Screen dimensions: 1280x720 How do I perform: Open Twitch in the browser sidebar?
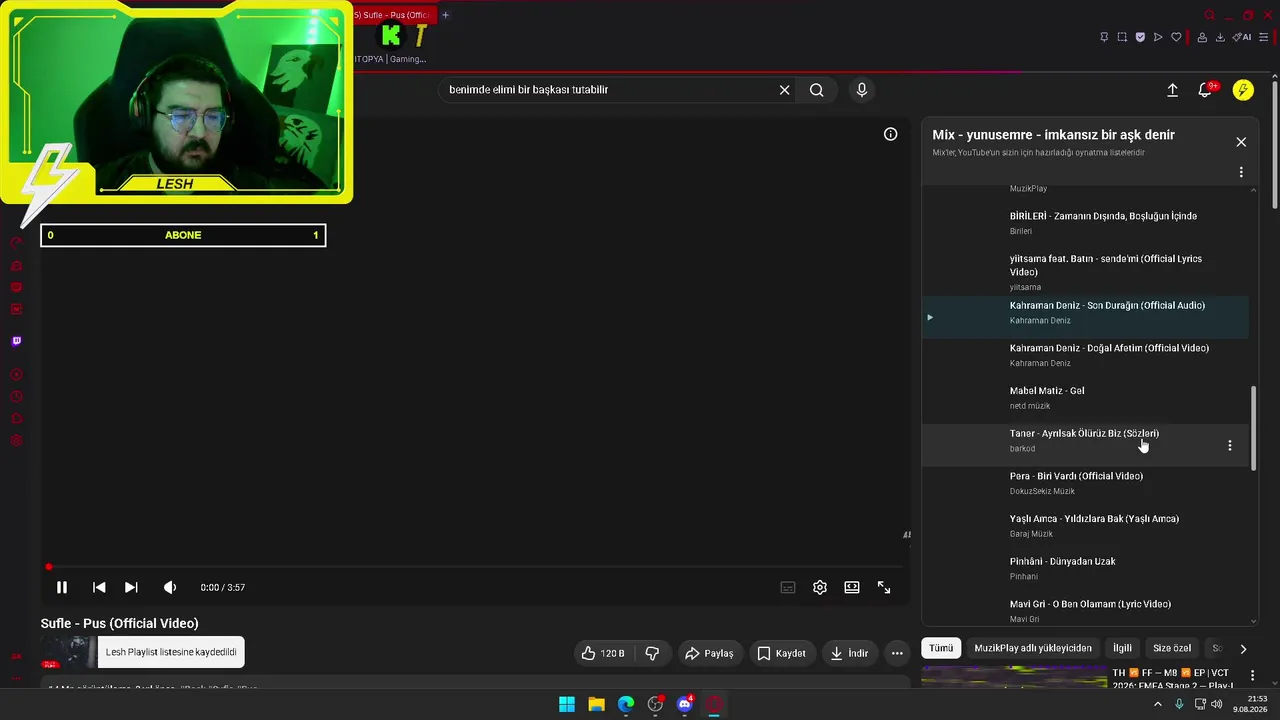tap(16, 341)
